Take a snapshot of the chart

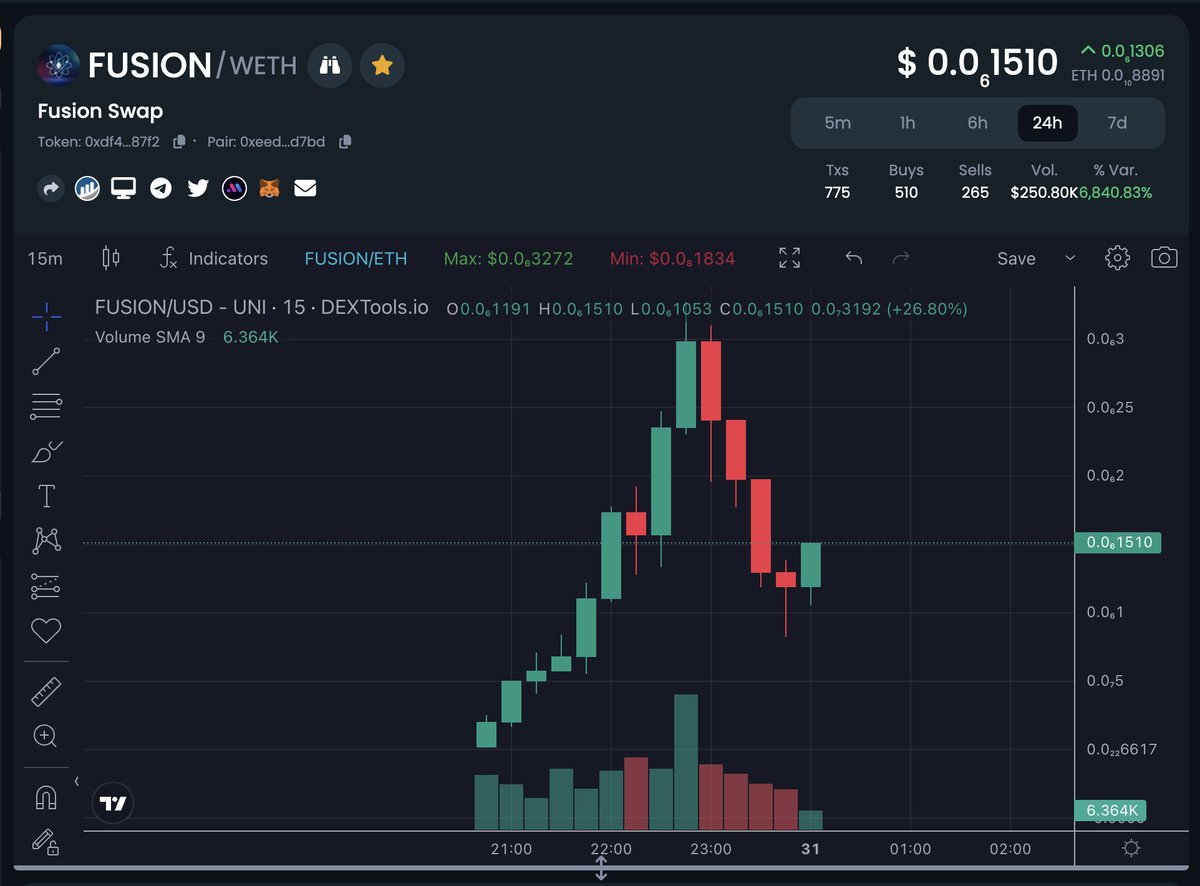[x=1165, y=257]
